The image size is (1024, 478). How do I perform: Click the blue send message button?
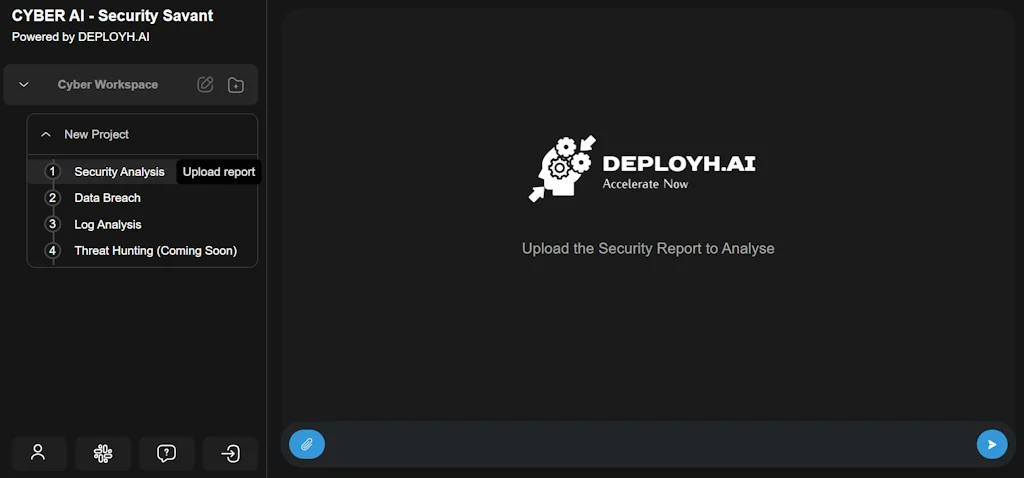992,445
